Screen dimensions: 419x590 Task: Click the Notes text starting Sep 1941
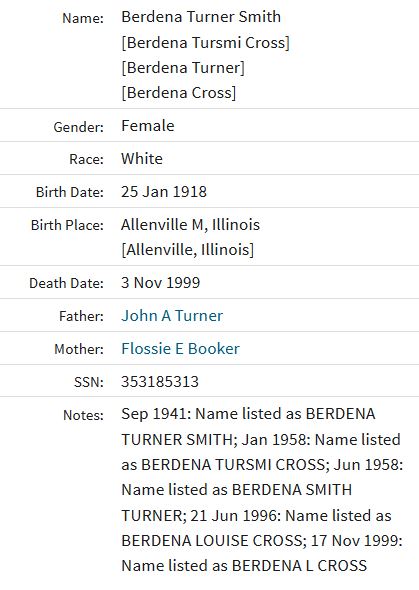(x=262, y=490)
